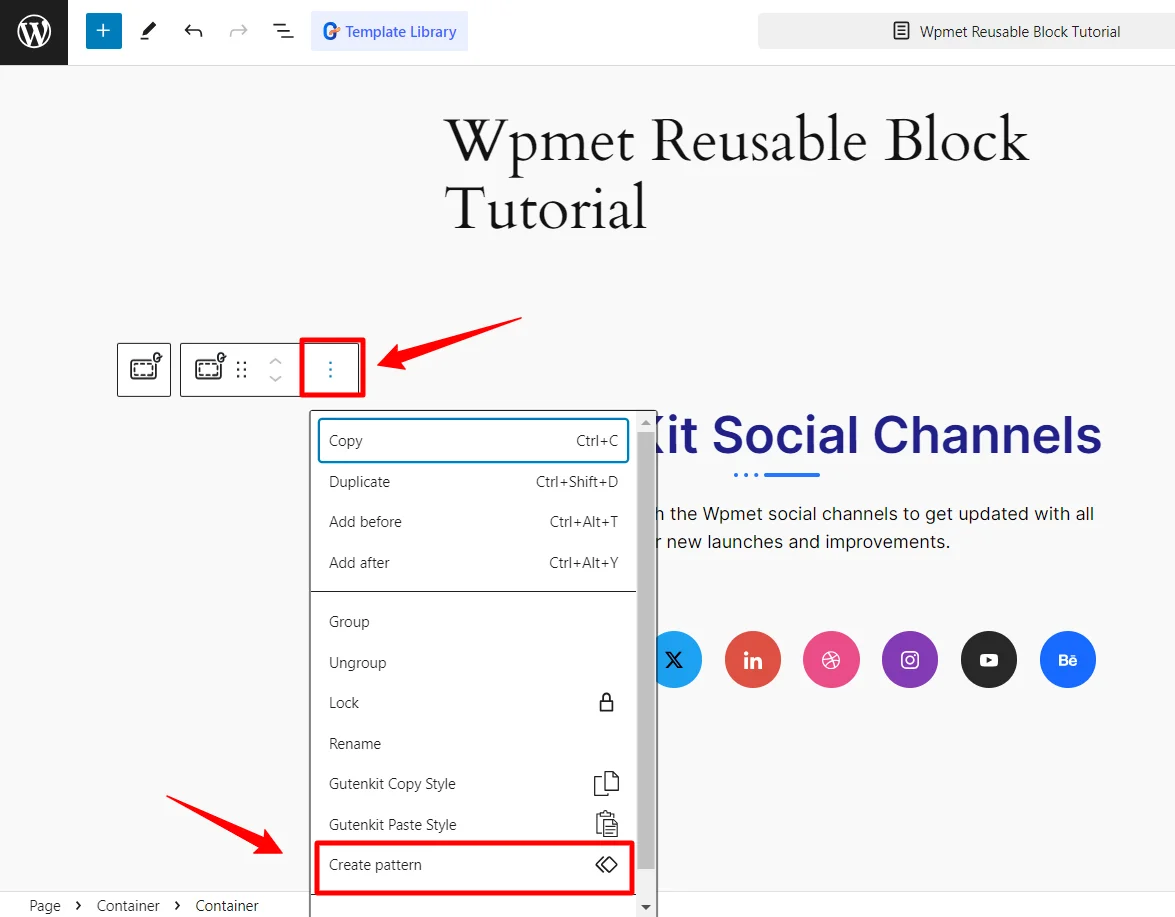Click Gutenkit Copy Style entry
1175x917 pixels.
[473, 784]
